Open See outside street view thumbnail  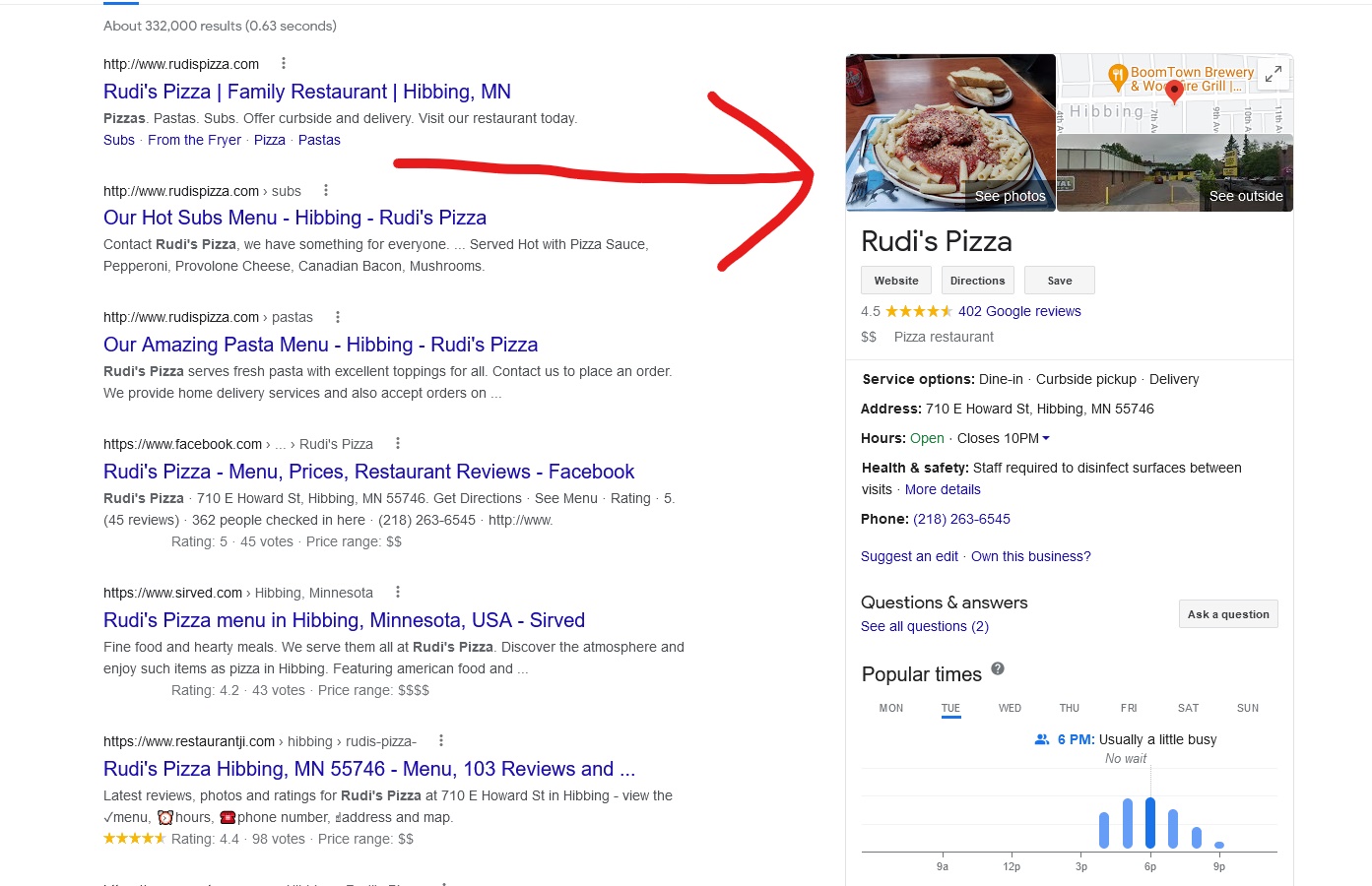(1175, 172)
